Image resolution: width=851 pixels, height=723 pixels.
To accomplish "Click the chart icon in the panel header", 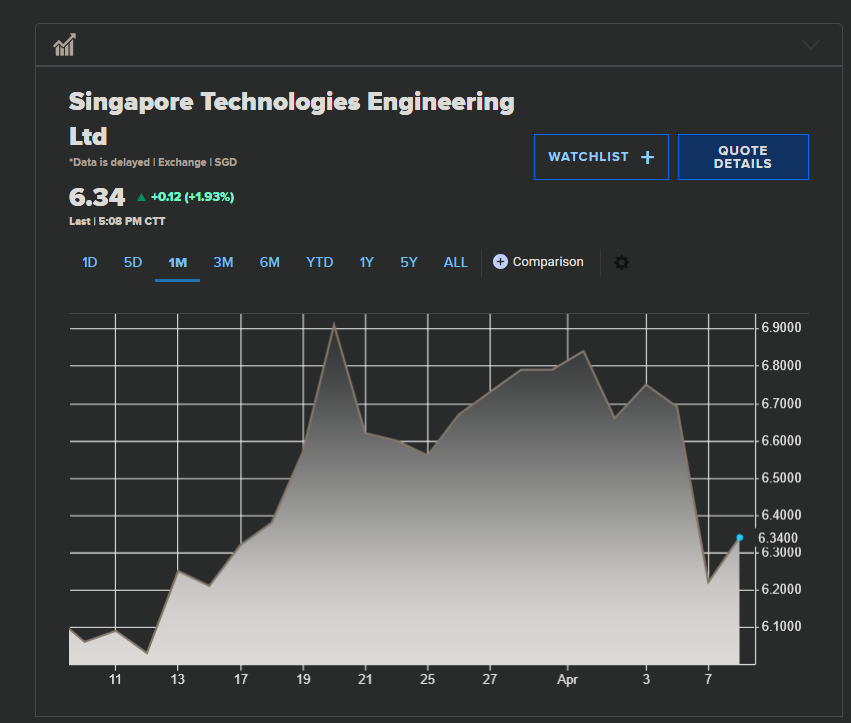I will point(65,45).
